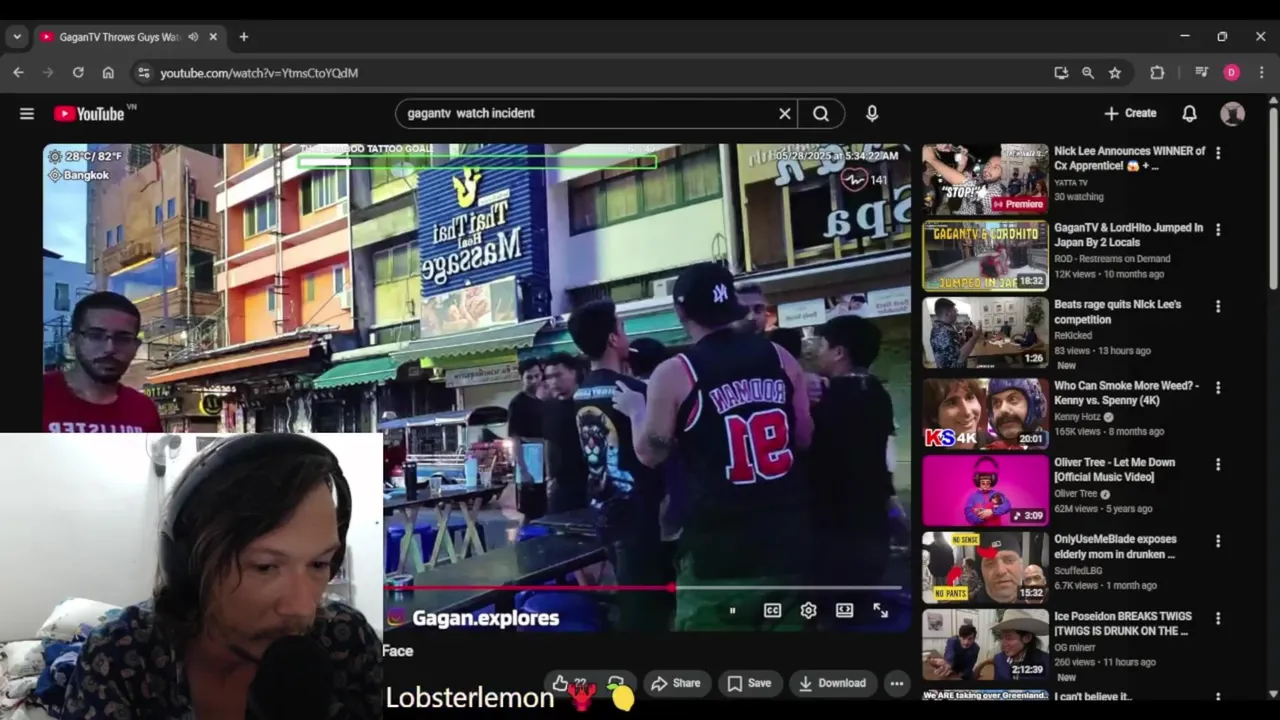
Task: Open the zoom magnifier in address bar
Action: [x=1088, y=73]
